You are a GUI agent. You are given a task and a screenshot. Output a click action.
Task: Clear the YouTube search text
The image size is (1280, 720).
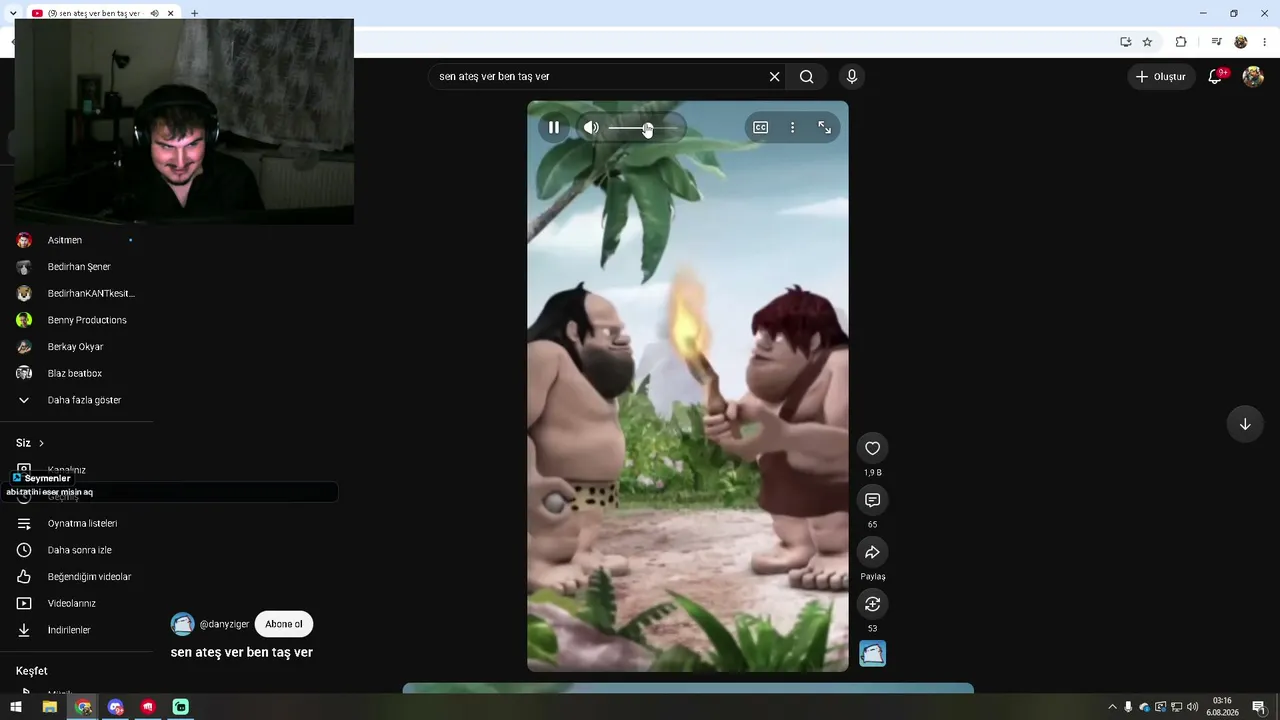click(774, 77)
